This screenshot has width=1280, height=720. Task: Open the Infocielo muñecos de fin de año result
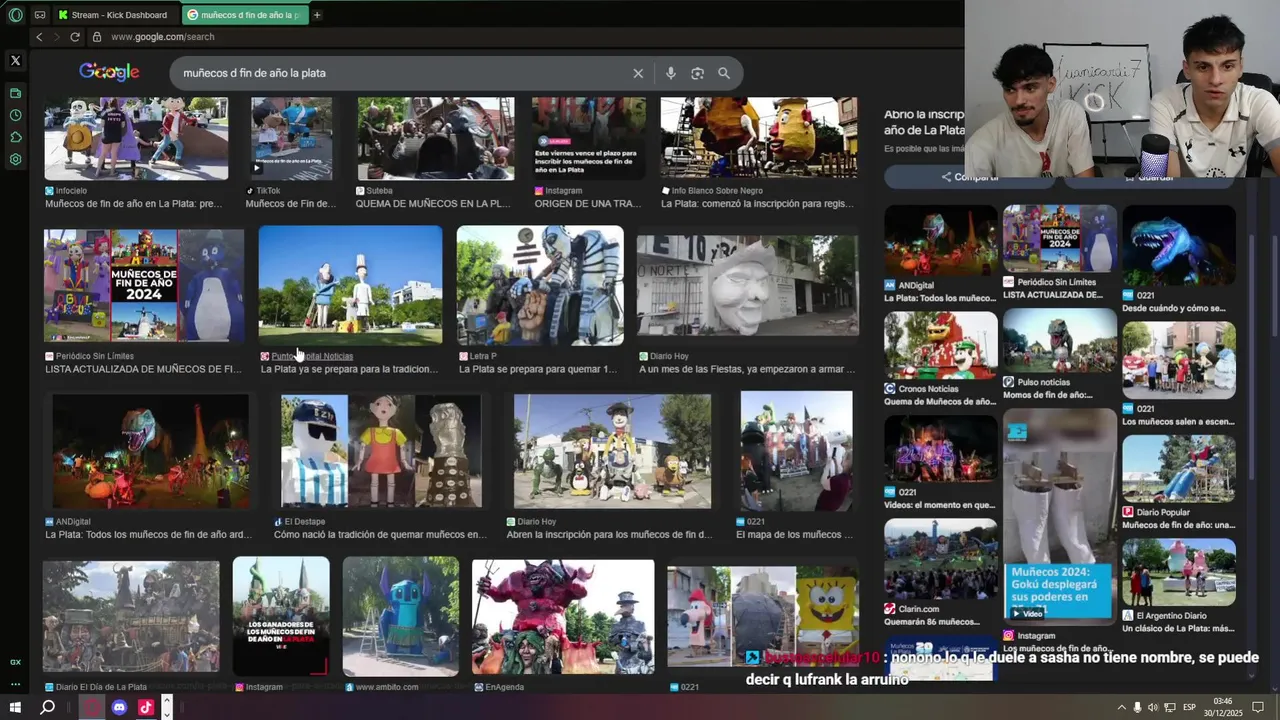(136, 138)
